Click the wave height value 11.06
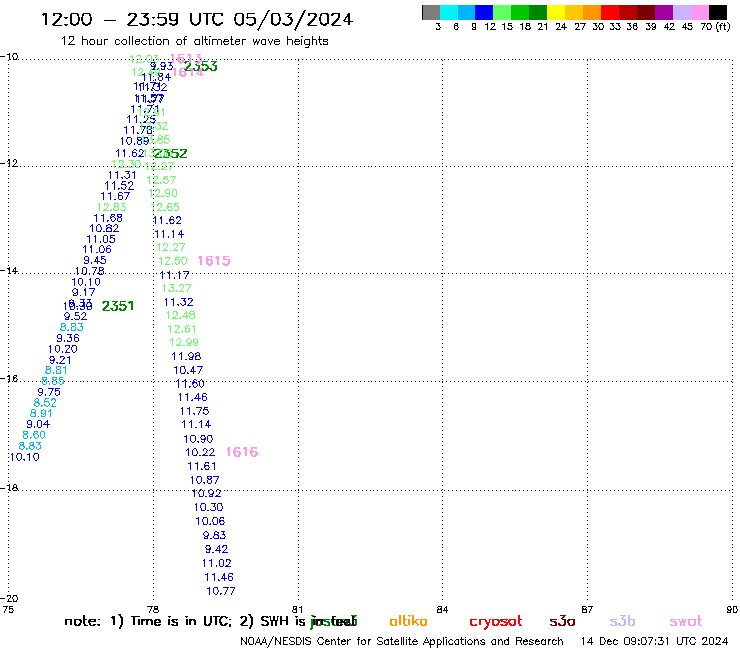Viewport: 740px width, 650px height. click(x=97, y=249)
